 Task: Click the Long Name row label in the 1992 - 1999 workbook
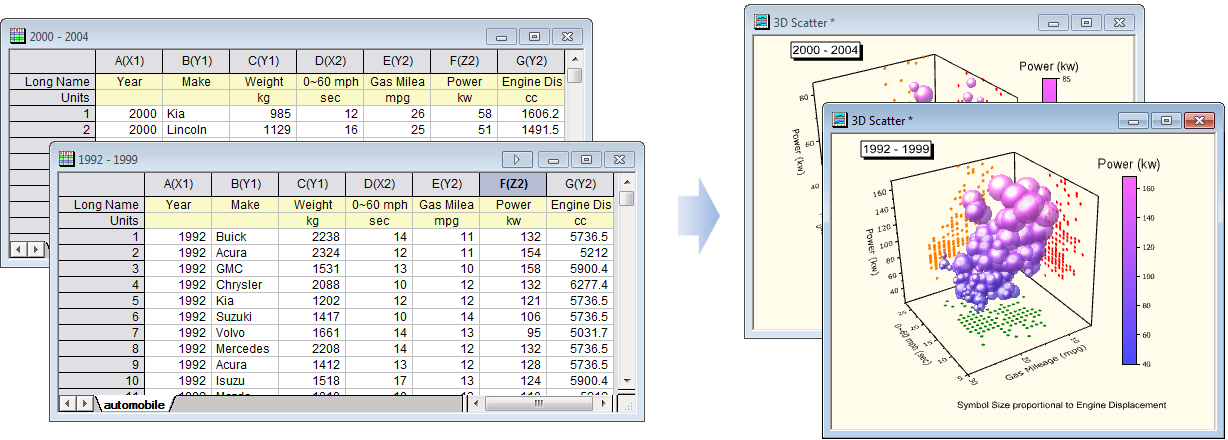point(102,204)
